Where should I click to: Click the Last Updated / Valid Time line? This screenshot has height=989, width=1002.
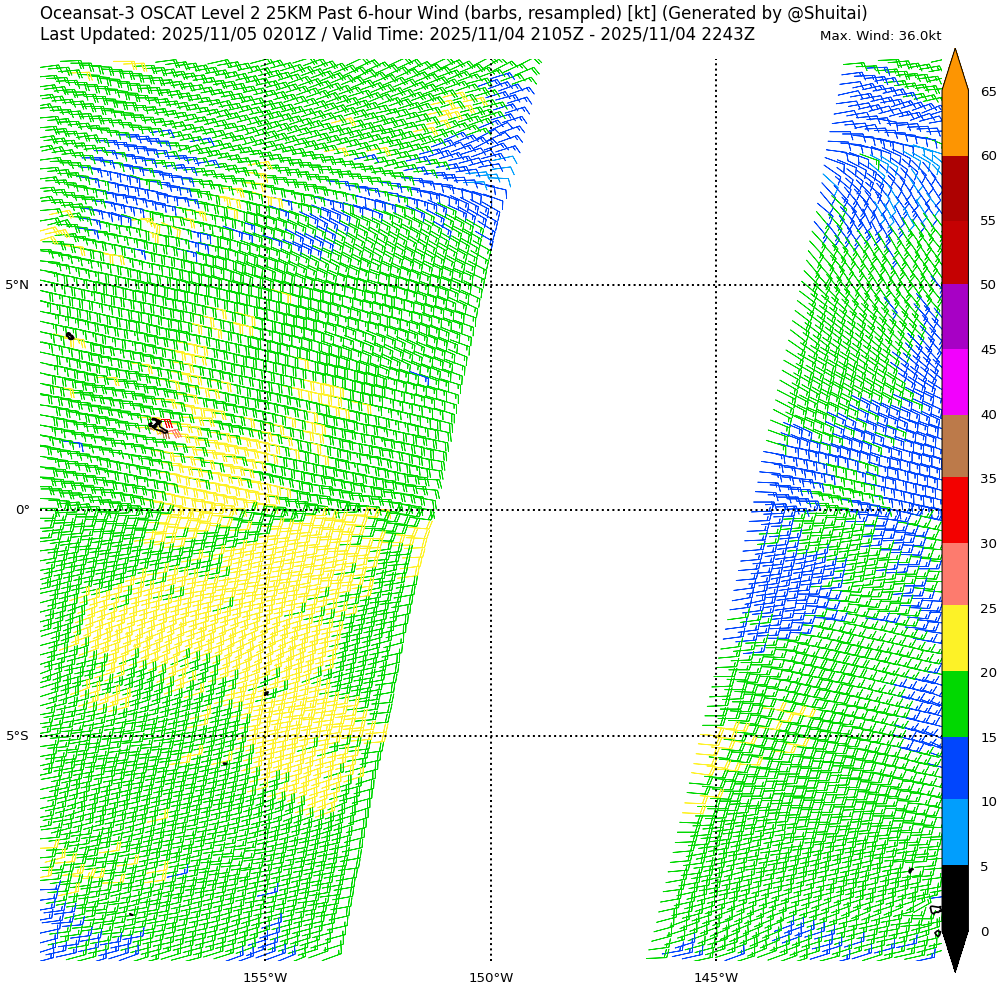(x=397, y=35)
